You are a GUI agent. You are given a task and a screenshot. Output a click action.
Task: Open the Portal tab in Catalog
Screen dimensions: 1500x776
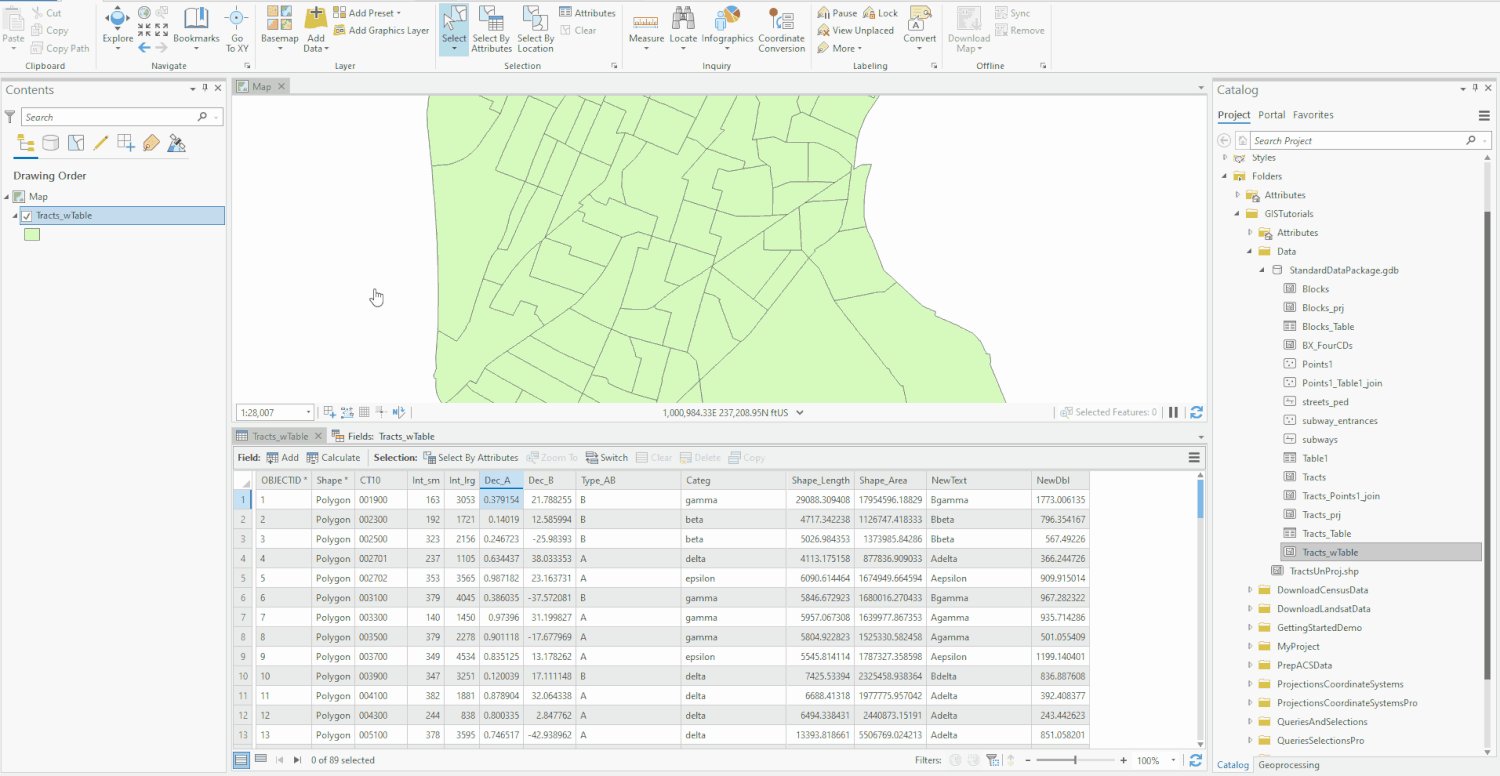point(1272,115)
